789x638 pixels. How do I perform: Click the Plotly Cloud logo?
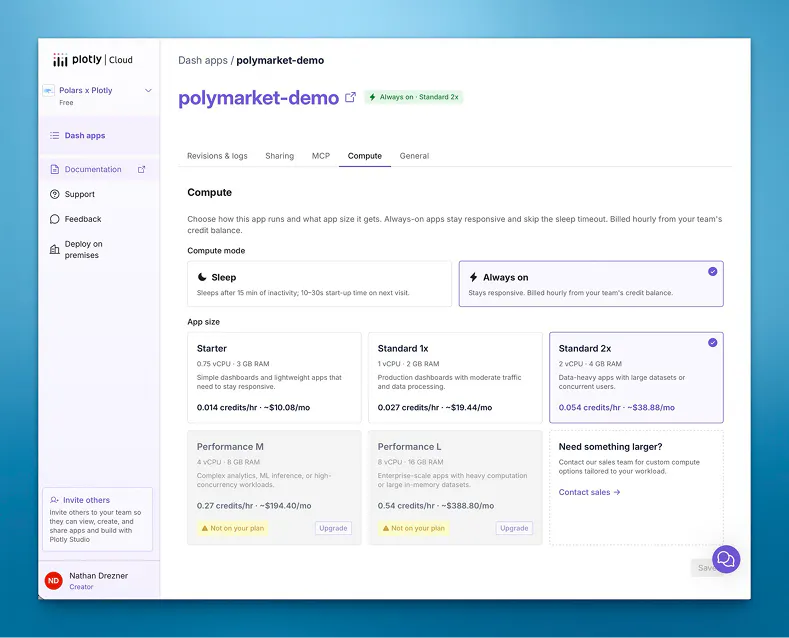tap(93, 59)
